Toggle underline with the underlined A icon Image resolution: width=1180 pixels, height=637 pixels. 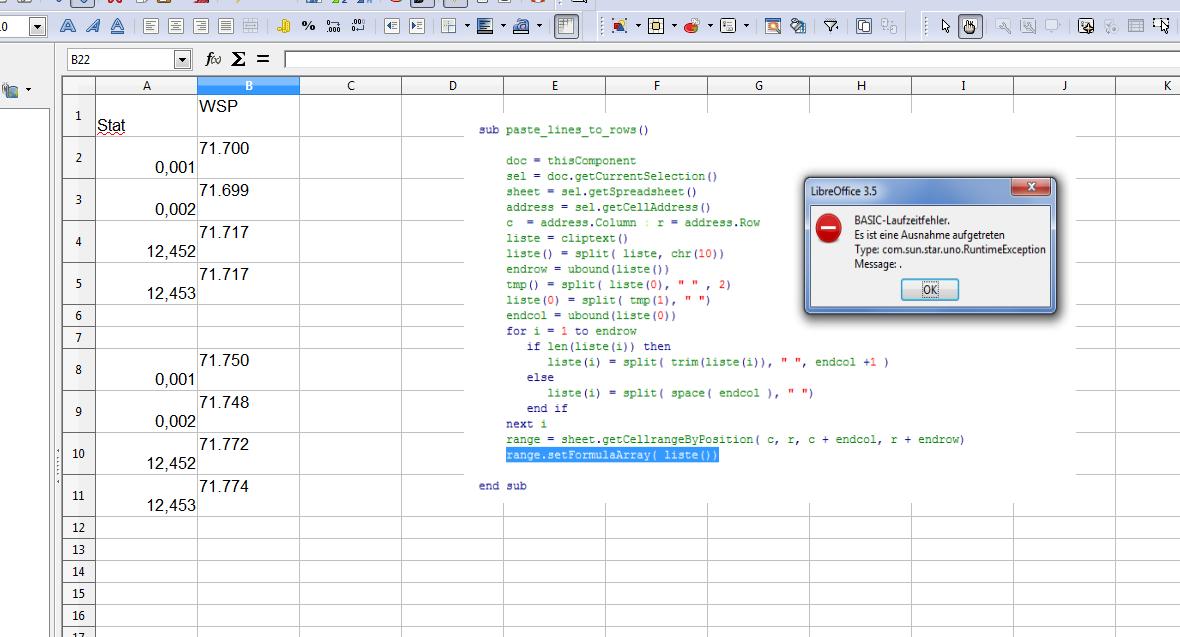click(117, 26)
